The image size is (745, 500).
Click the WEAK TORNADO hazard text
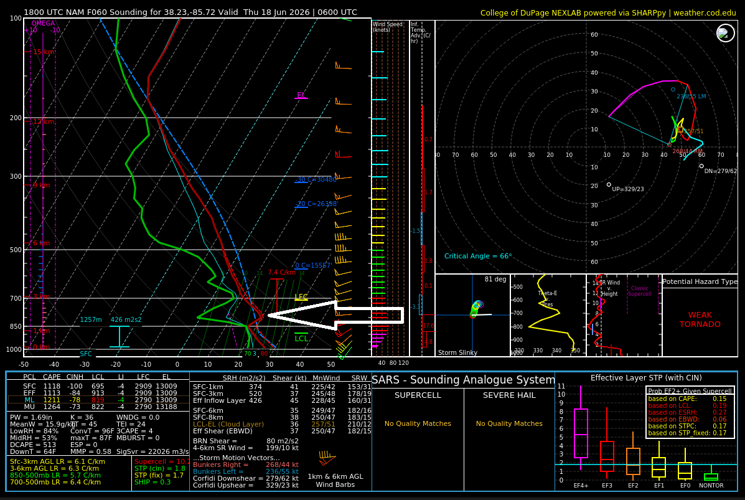700,319
